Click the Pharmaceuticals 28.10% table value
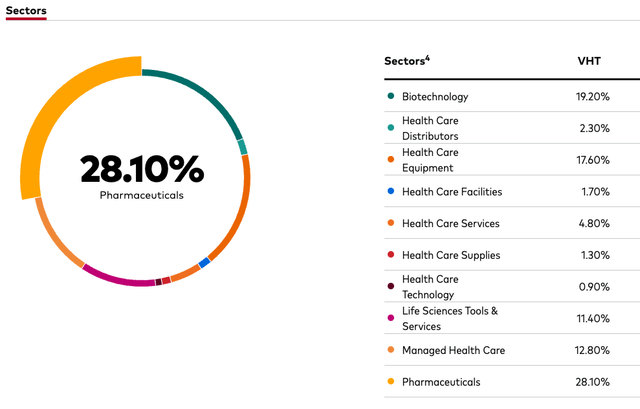 tap(590, 382)
